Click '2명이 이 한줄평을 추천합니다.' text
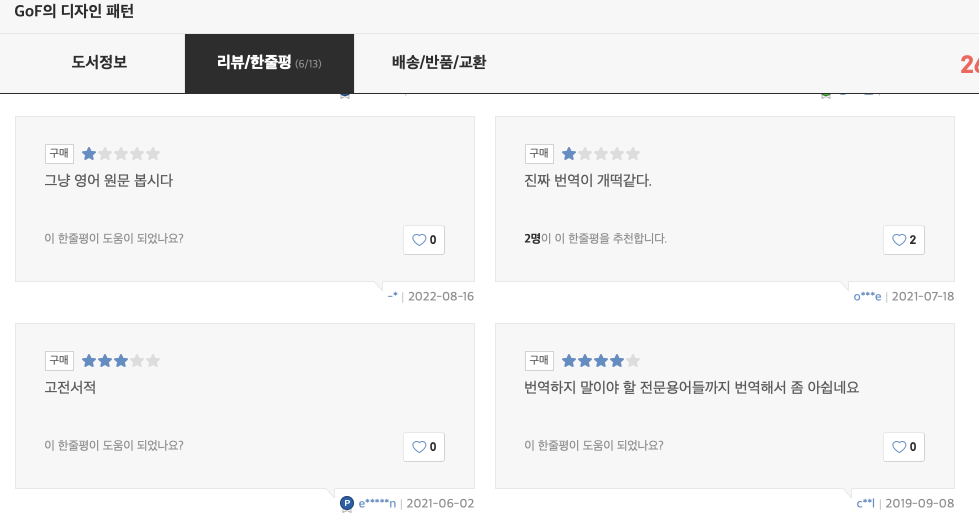Viewport: 979px width, 519px height. point(596,239)
